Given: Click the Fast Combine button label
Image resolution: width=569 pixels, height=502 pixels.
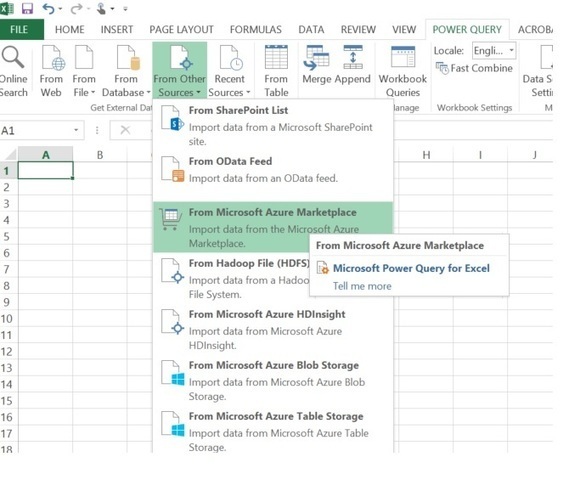Looking at the screenshot, I should point(482,68).
